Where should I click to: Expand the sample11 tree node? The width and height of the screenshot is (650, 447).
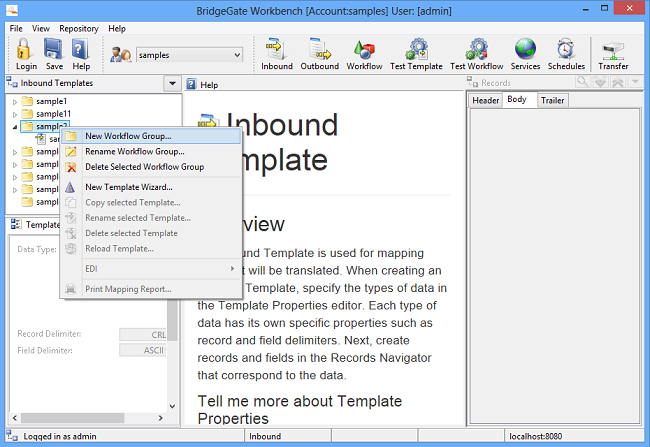tap(15, 114)
